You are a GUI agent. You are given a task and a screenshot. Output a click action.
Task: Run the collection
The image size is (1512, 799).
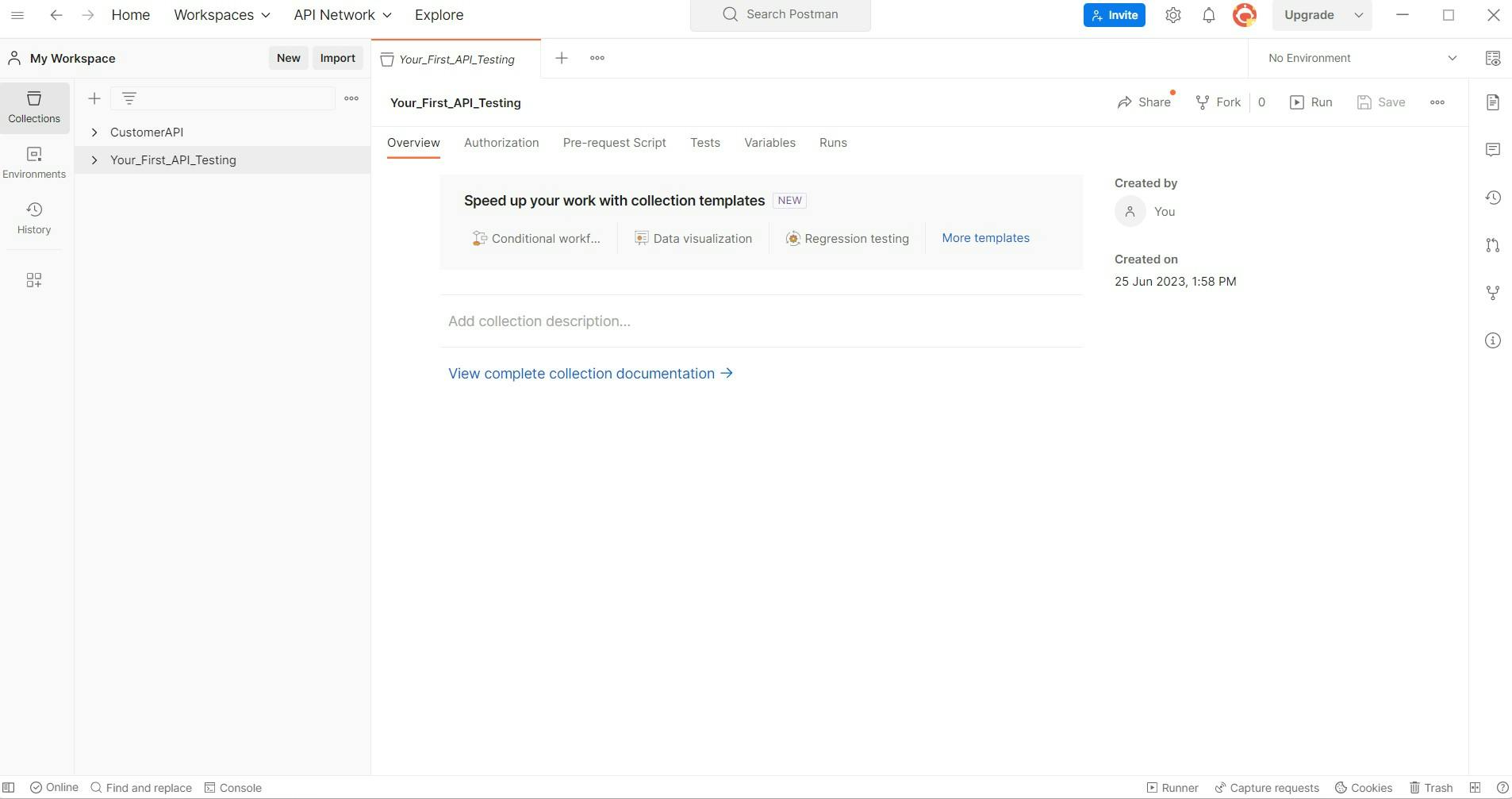point(1311,102)
